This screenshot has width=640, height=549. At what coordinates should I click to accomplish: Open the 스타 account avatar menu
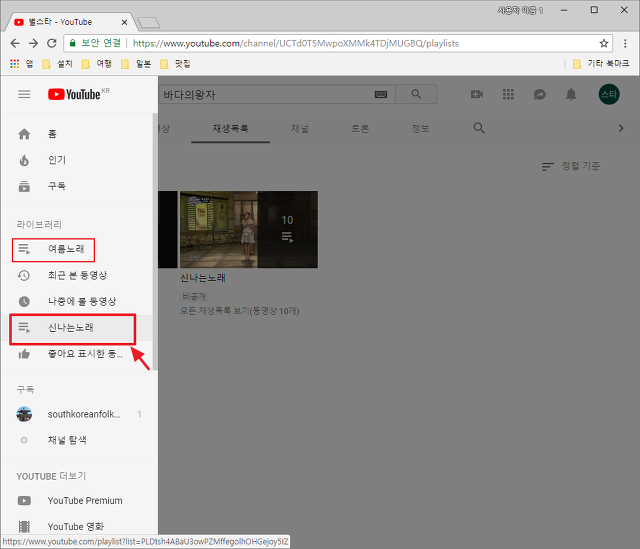click(x=609, y=94)
